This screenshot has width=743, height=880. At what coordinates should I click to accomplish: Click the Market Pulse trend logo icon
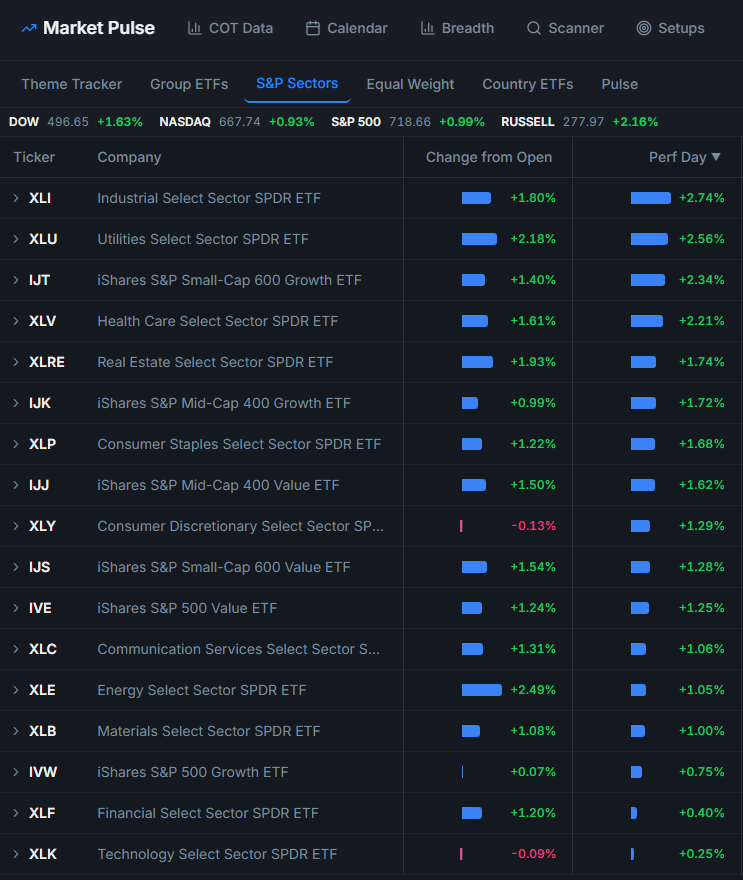29,28
